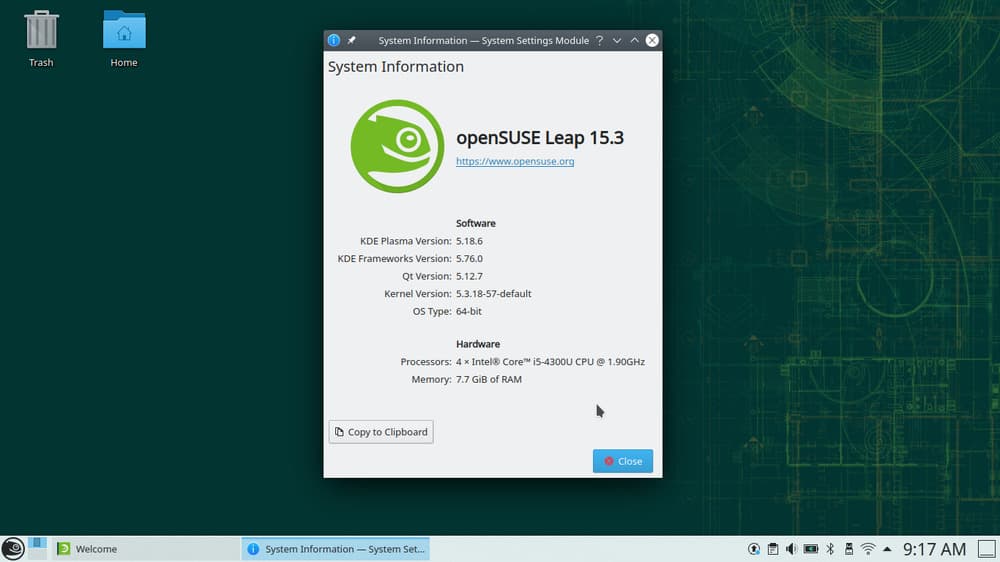Click Qt version value '5.12.7'
Viewport: 1000px width, 562px height.
pos(469,276)
